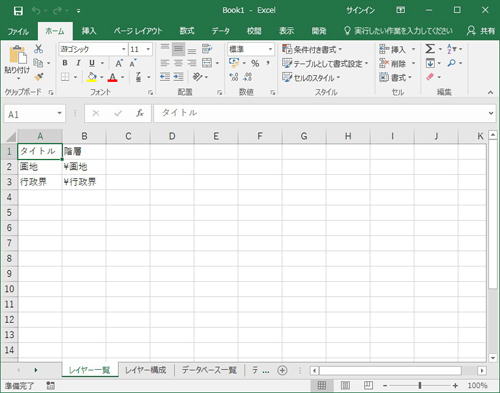
Task: Toggle Italic formatting
Action: coord(78,63)
